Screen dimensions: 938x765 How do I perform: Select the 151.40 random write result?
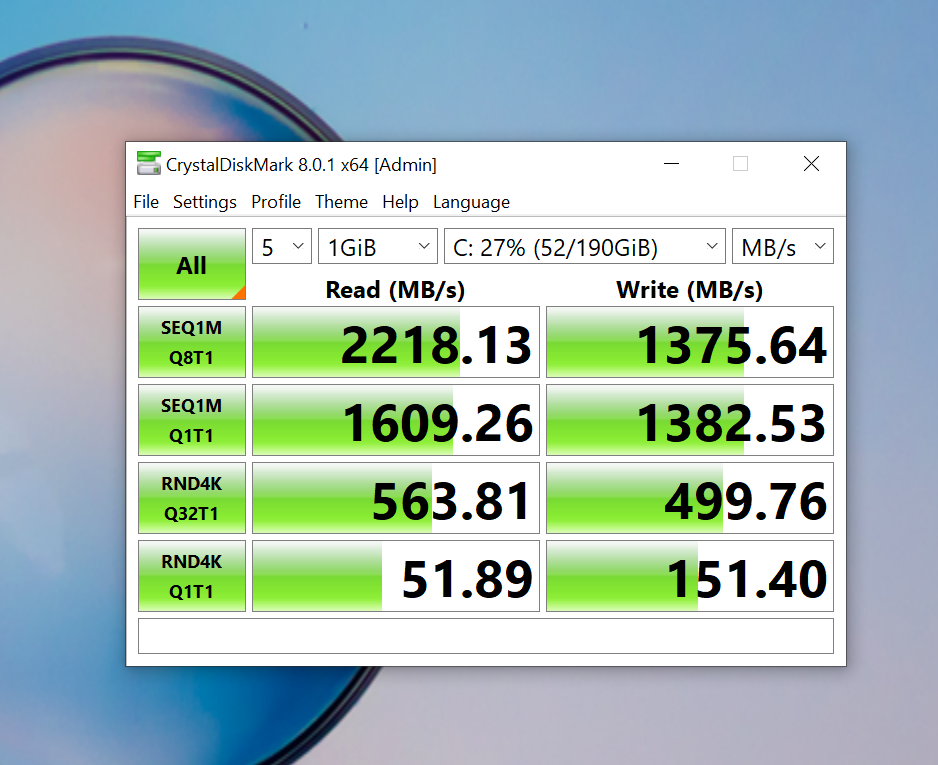tap(690, 576)
